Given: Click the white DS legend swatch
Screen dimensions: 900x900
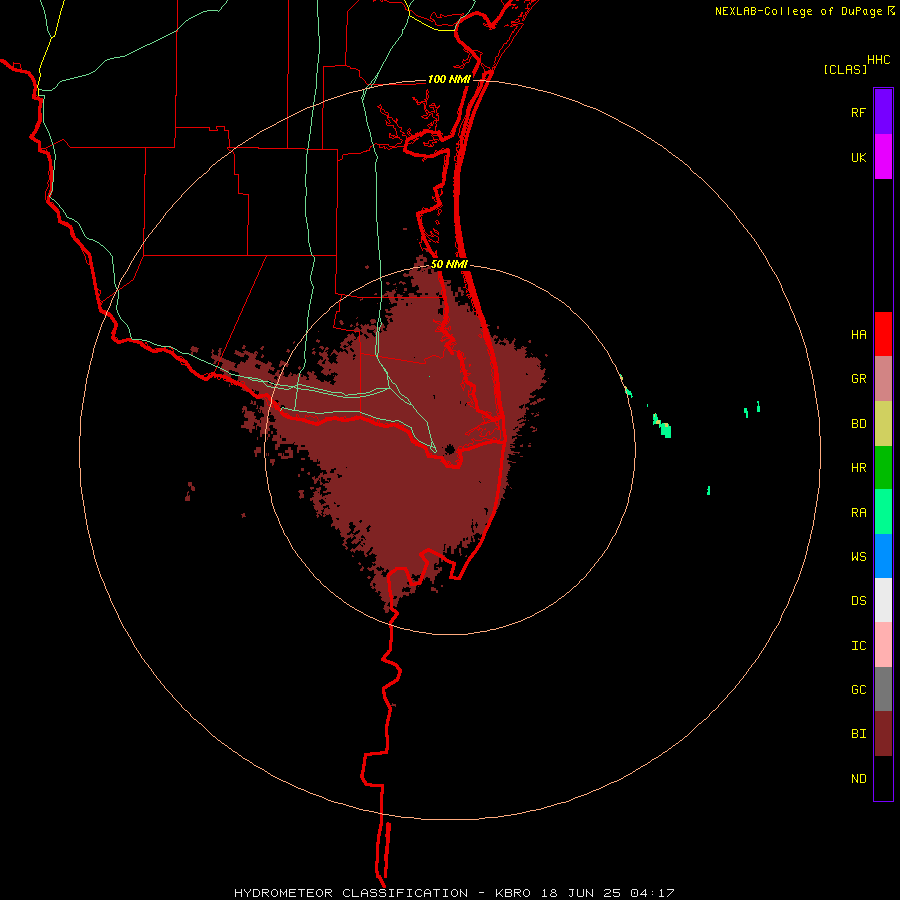Looking at the screenshot, I should click(x=883, y=600).
